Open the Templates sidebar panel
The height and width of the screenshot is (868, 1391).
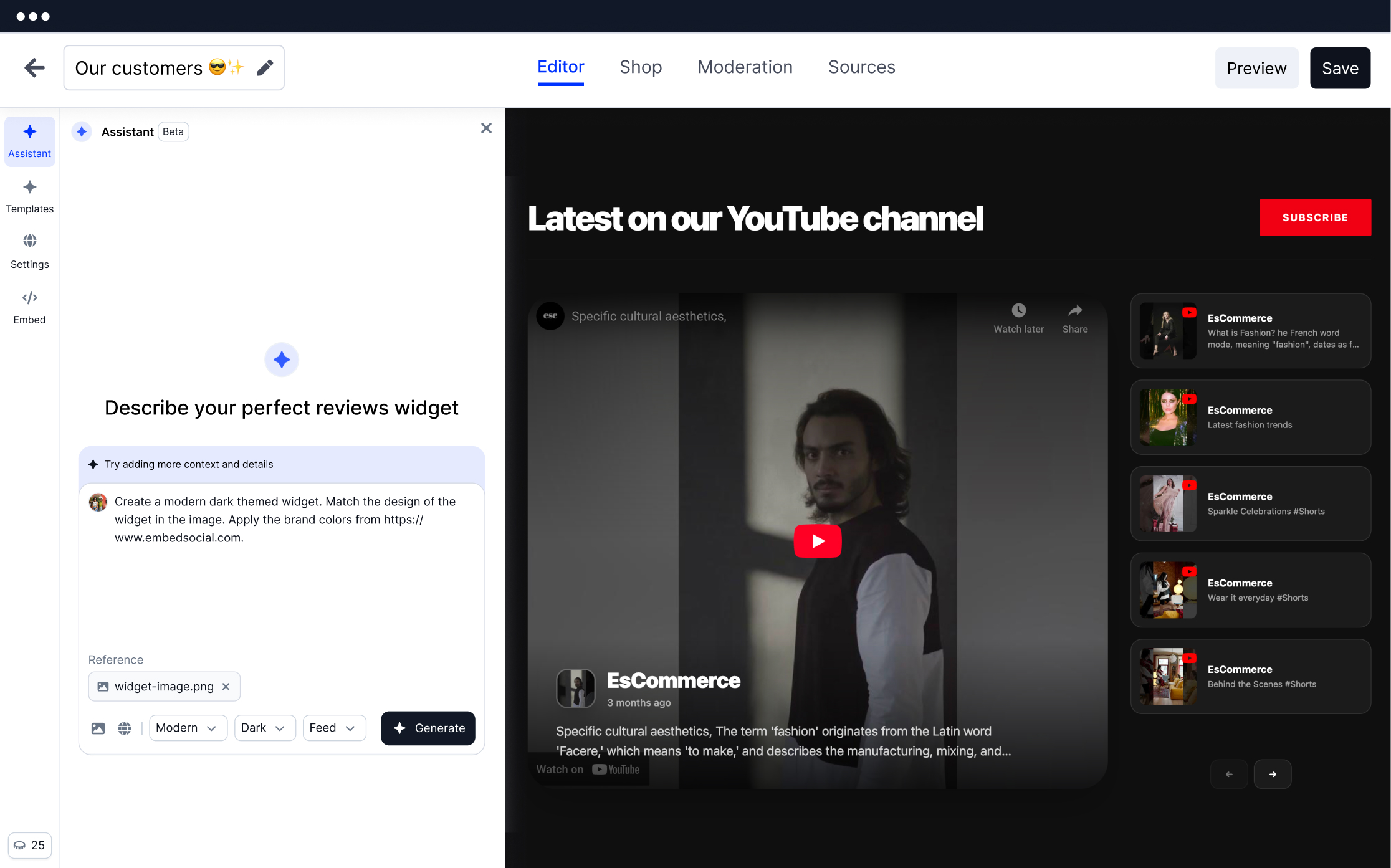[29, 196]
